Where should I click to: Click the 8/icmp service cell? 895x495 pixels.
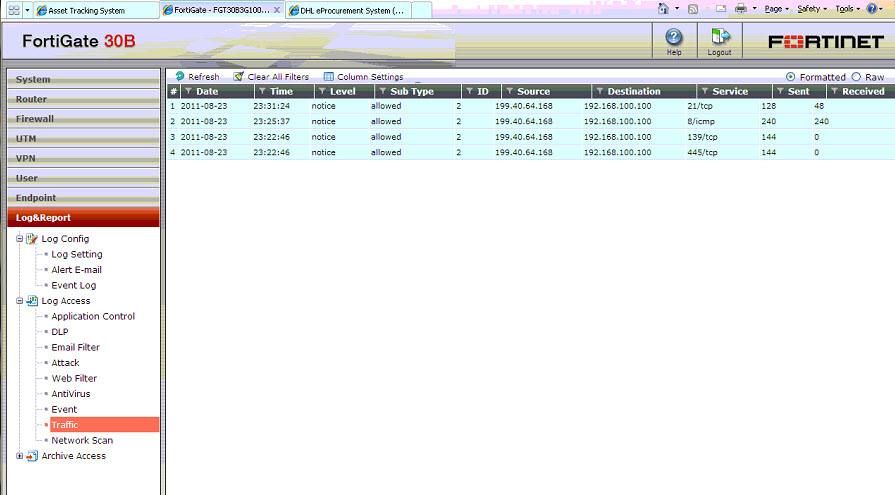(701, 122)
